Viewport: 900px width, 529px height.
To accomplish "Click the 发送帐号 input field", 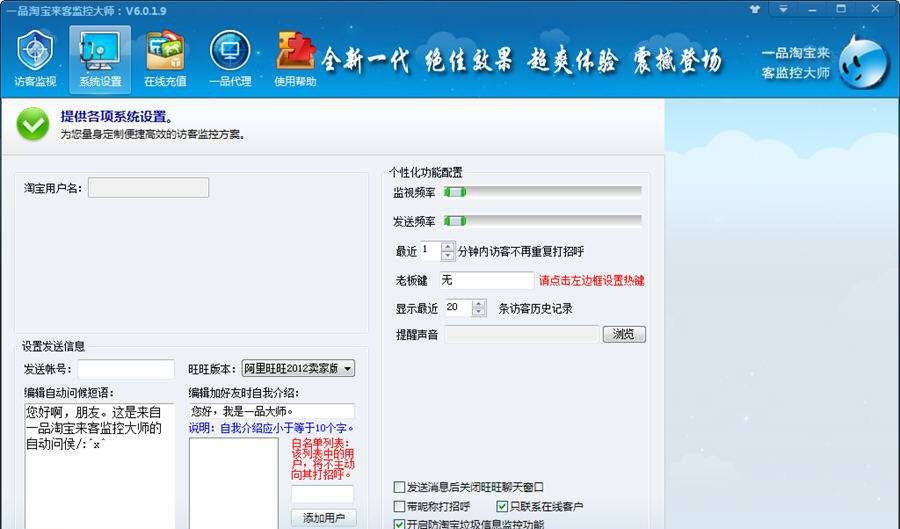I will click(x=126, y=369).
